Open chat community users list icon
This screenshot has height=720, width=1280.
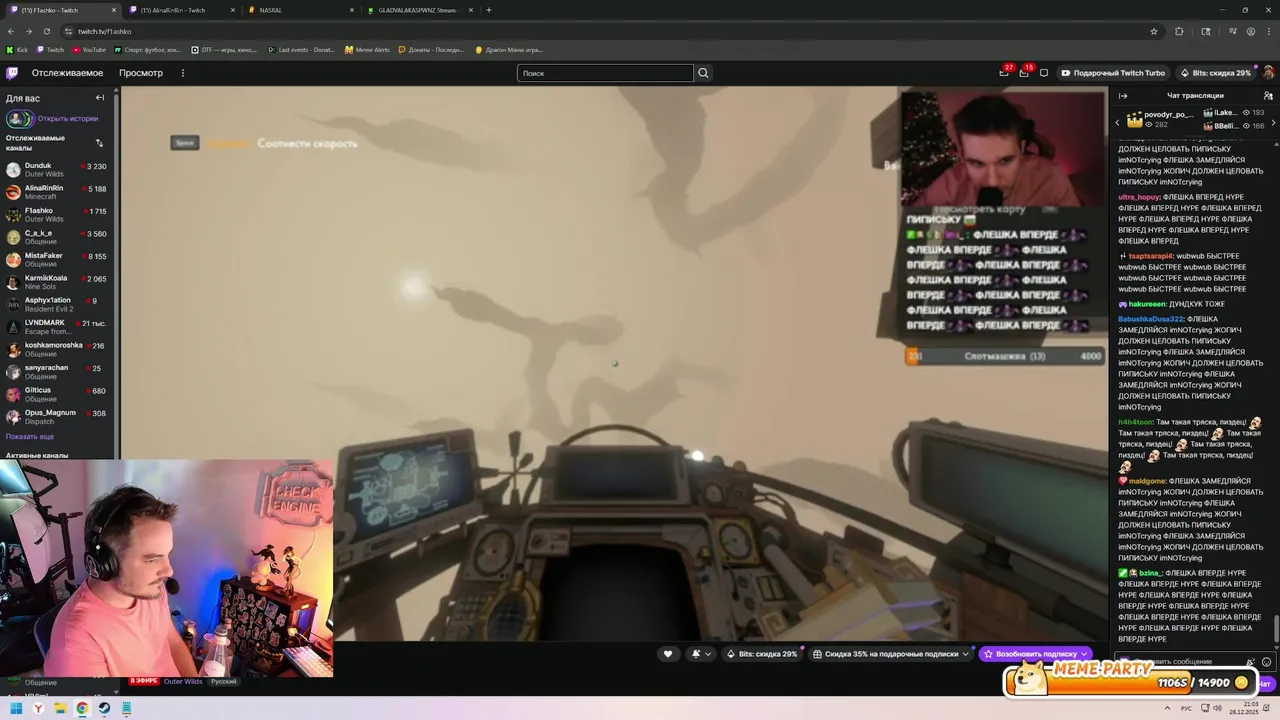click(1268, 96)
